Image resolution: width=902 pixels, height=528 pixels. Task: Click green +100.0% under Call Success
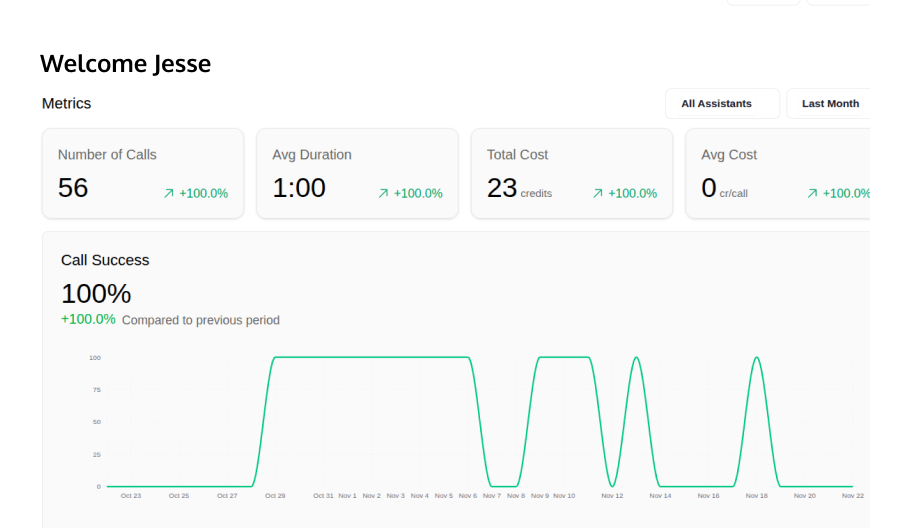[x=88, y=320]
